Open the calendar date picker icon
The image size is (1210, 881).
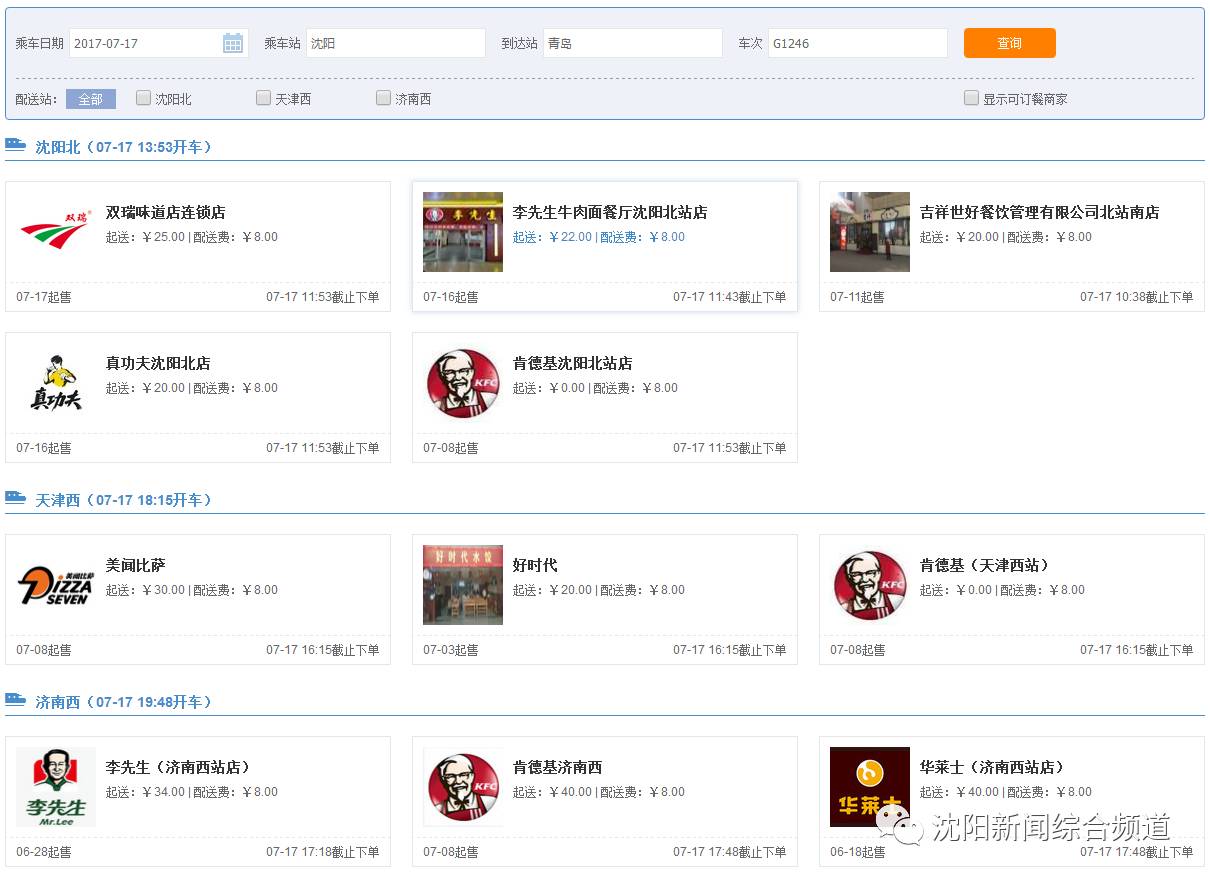tap(234, 43)
